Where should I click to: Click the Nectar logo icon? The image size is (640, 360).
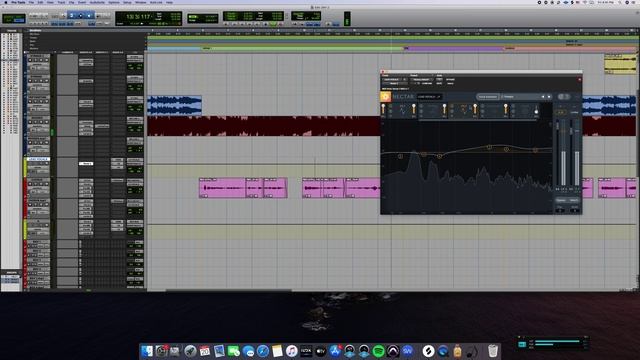(x=385, y=96)
